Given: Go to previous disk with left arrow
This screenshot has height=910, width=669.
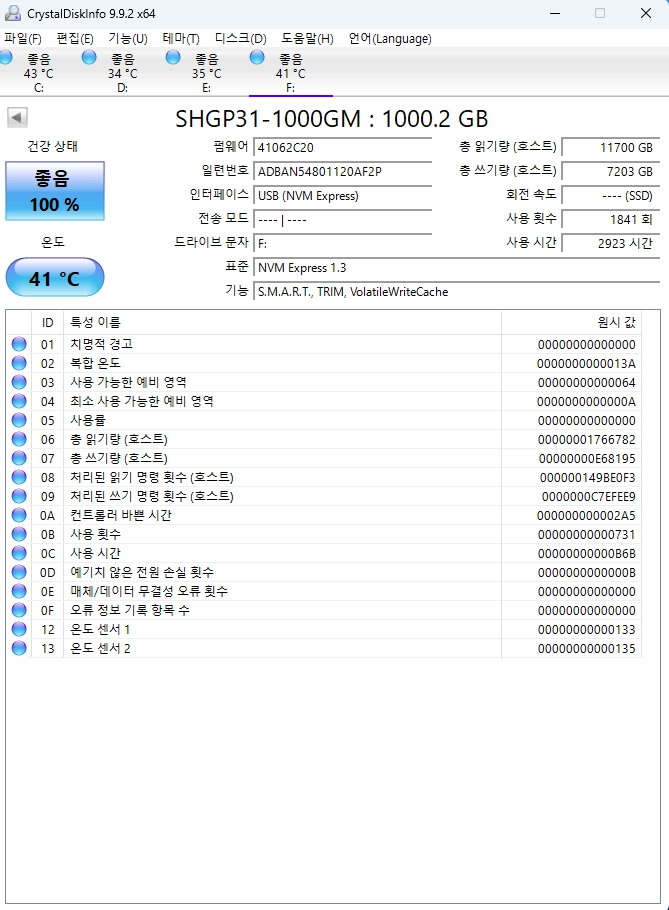Looking at the screenshot, I should 17,117.
